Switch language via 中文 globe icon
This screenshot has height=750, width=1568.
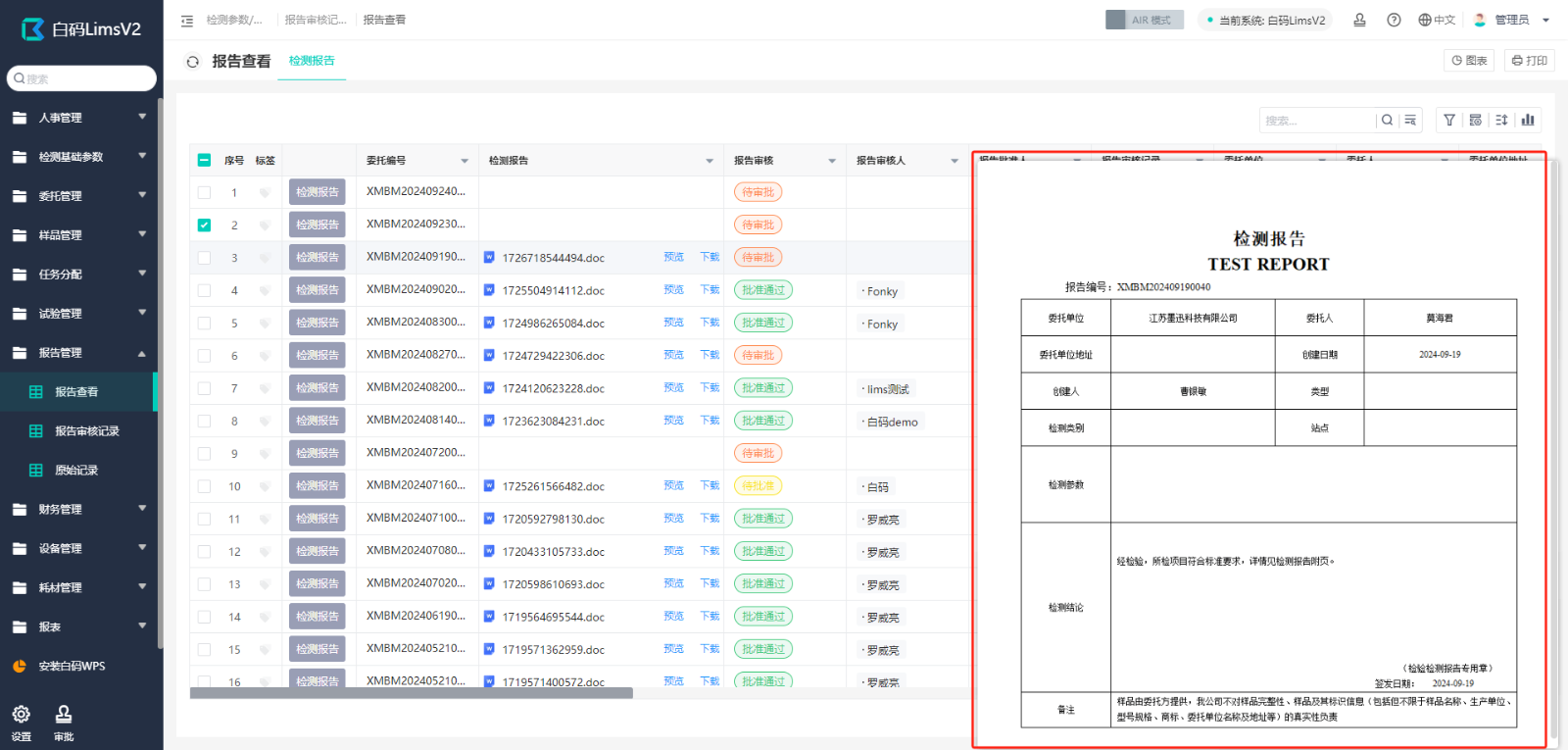click(x=1437, y=20)
